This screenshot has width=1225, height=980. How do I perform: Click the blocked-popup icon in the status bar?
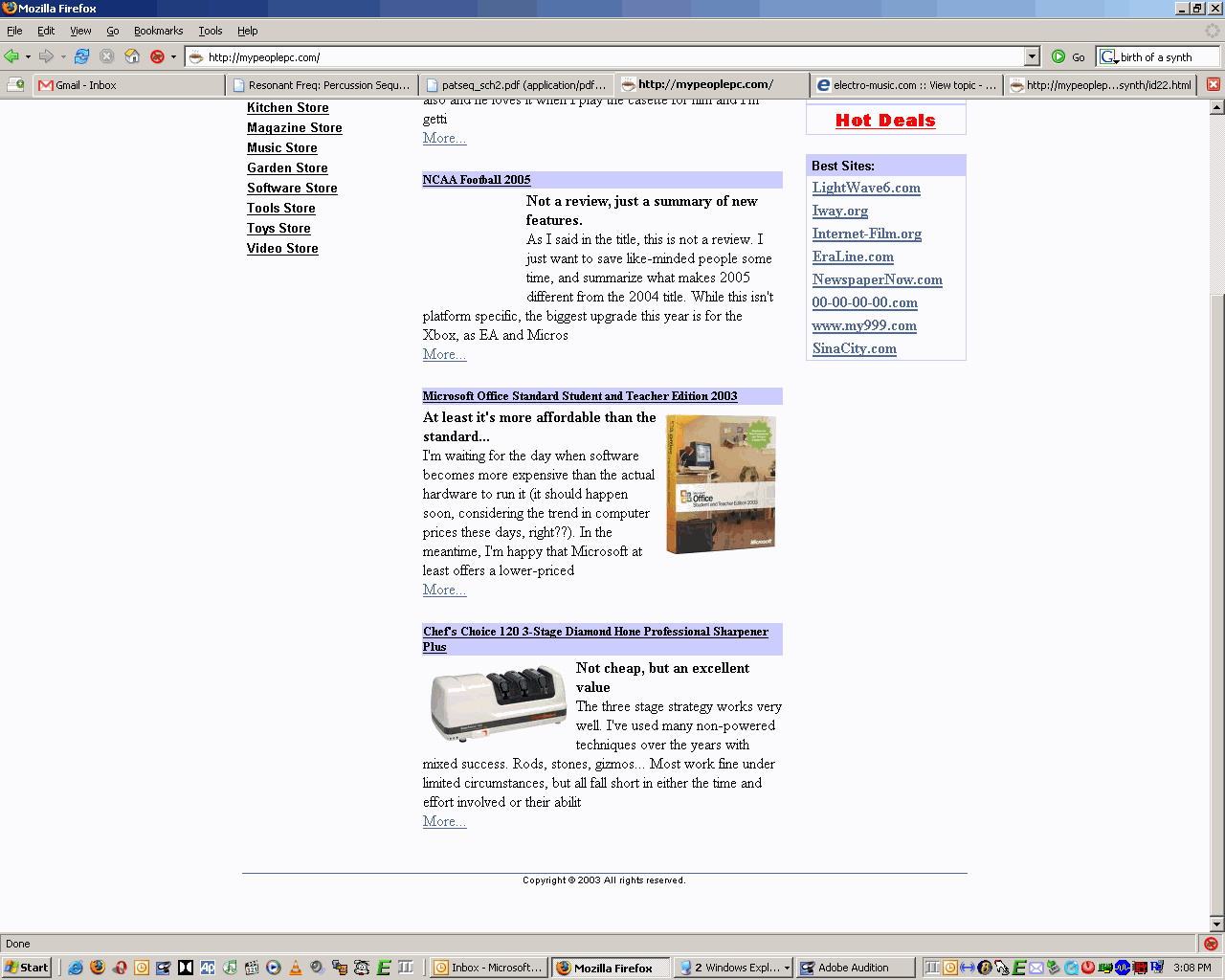coord(1210,944)
